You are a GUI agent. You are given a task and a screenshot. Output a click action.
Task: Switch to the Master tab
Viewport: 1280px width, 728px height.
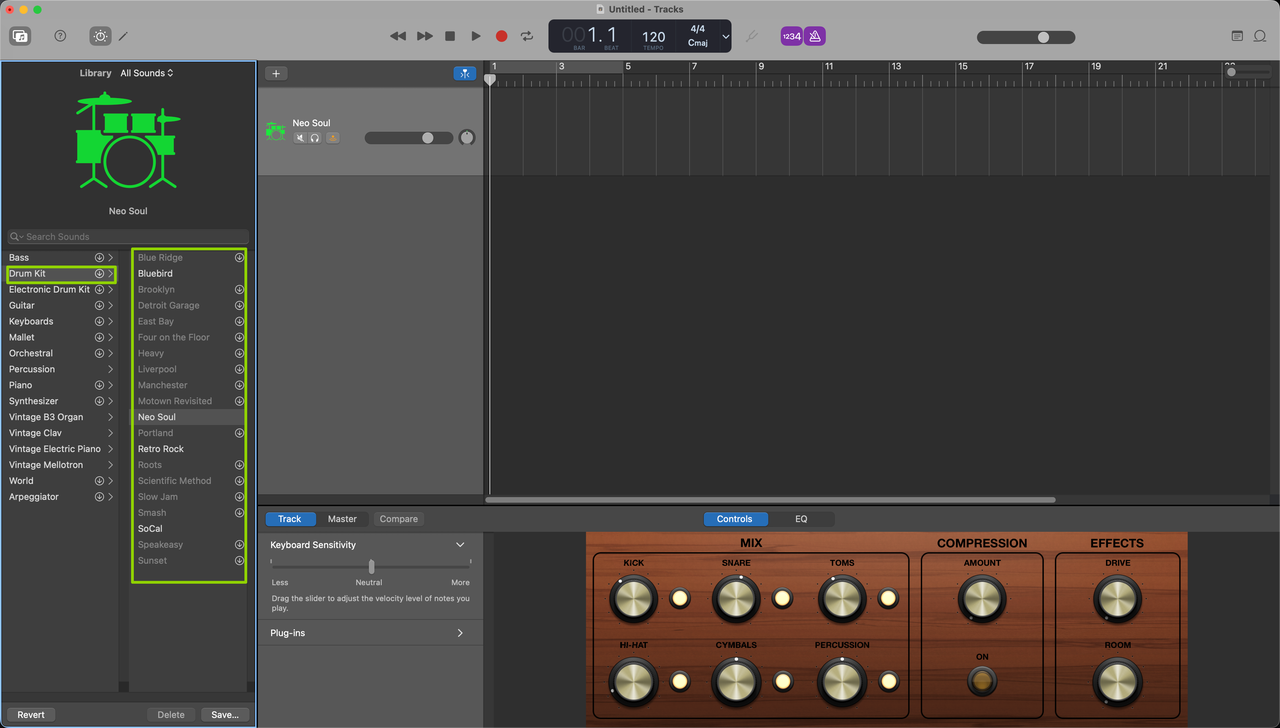342,519
